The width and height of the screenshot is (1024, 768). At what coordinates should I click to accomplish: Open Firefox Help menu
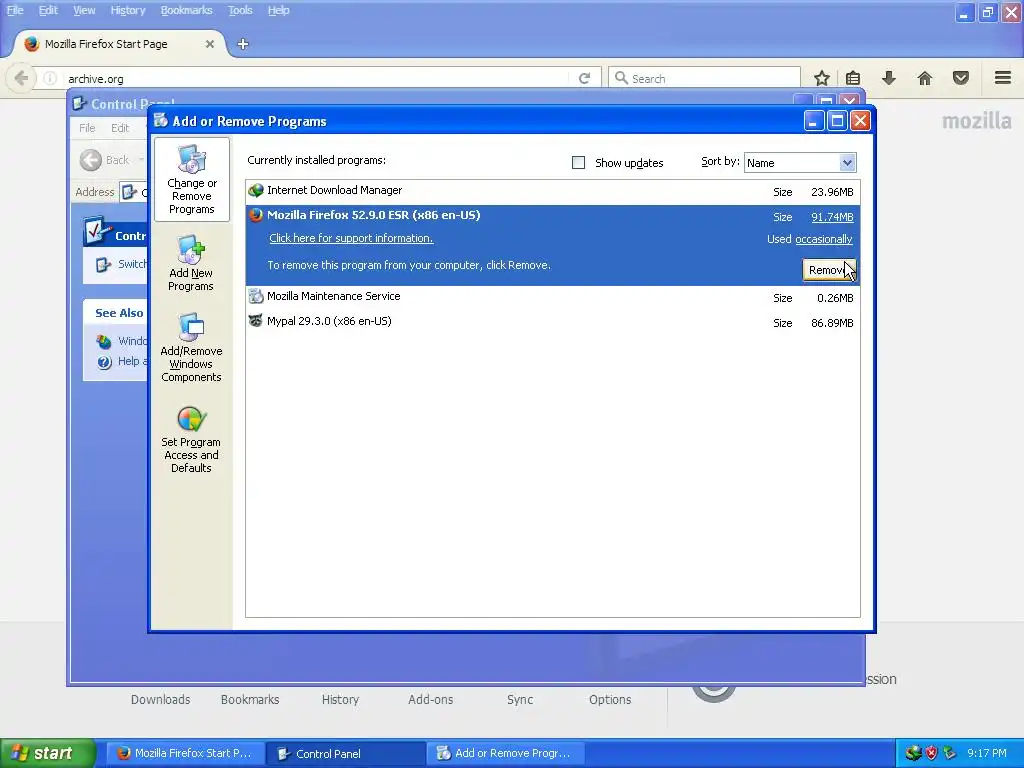[278, 10]
